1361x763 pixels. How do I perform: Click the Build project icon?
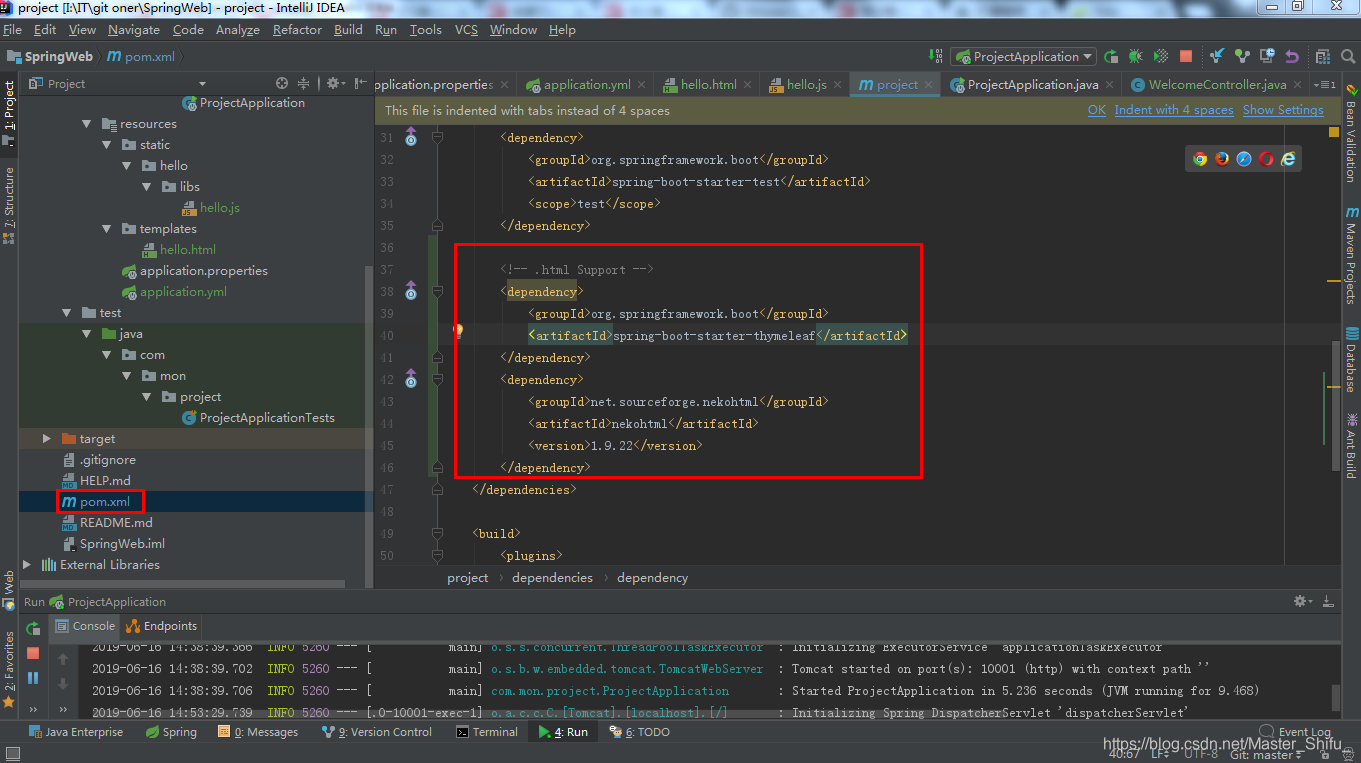(x=936, y=57)
